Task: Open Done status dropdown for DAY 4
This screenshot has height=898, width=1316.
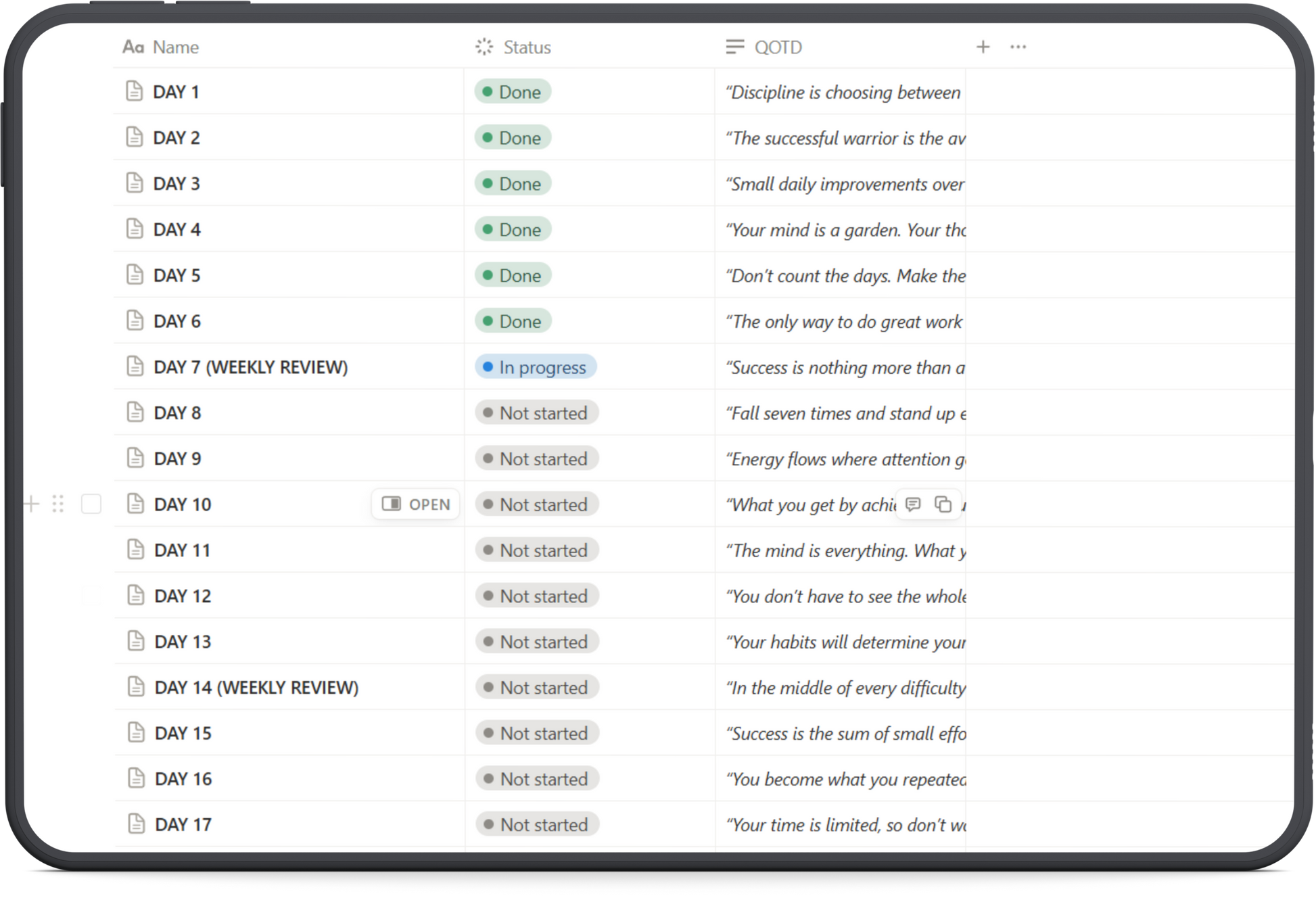Action: pos(513,229)
